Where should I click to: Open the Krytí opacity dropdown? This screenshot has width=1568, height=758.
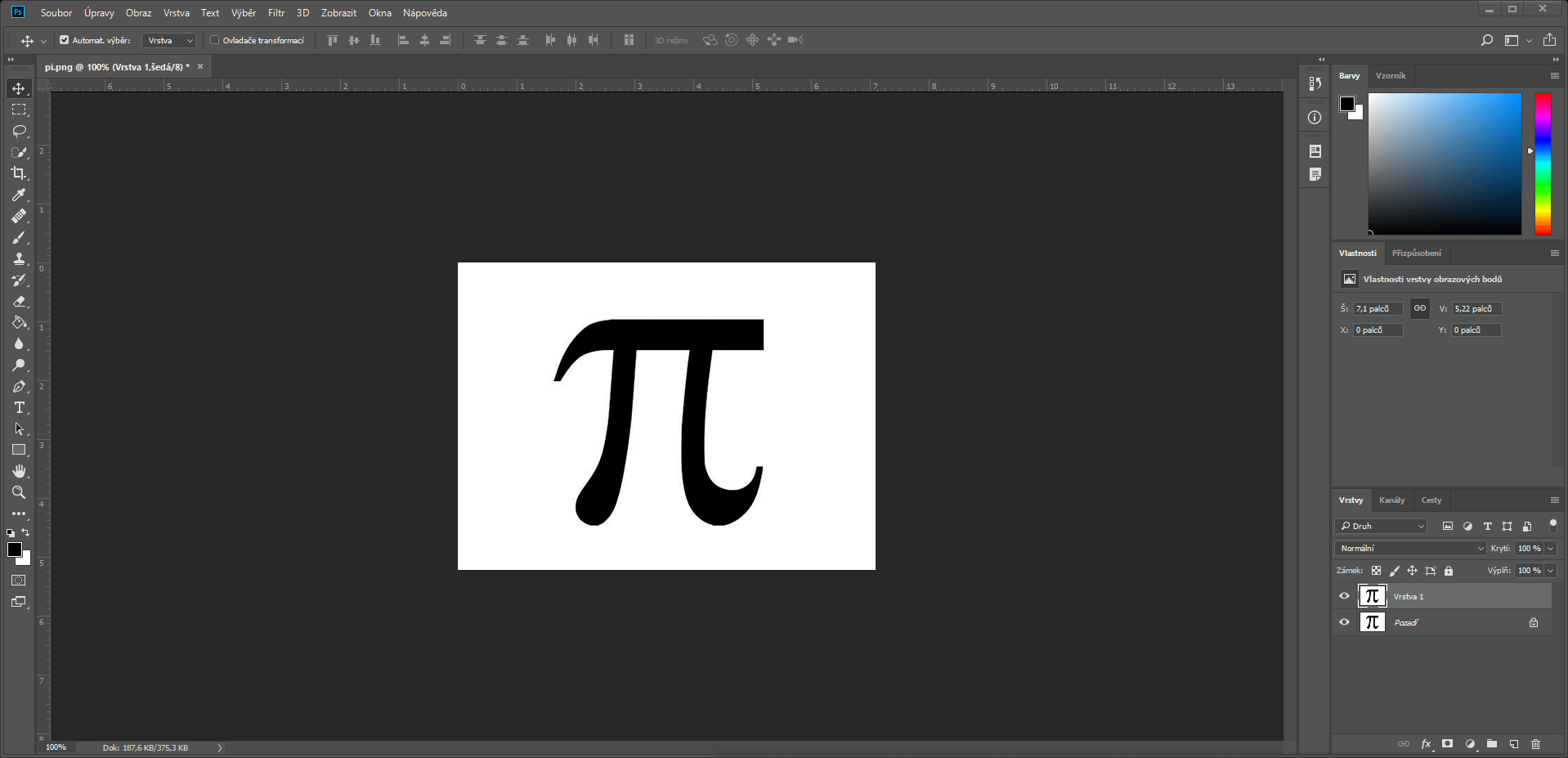[x=1552, y=548]
